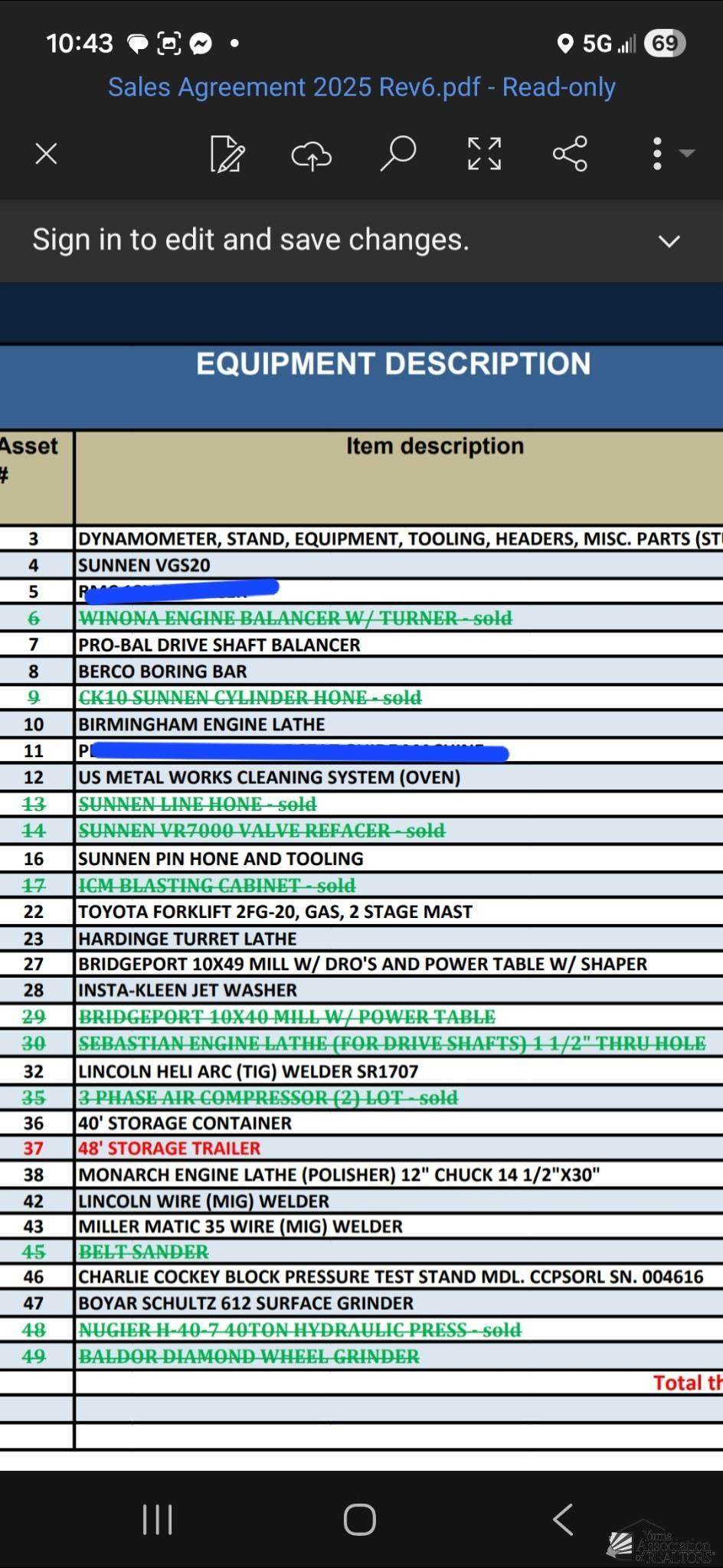
Task: Tap the TOYOTA FORKLIFT 2FG-20 row
Action: click(361, 912)
